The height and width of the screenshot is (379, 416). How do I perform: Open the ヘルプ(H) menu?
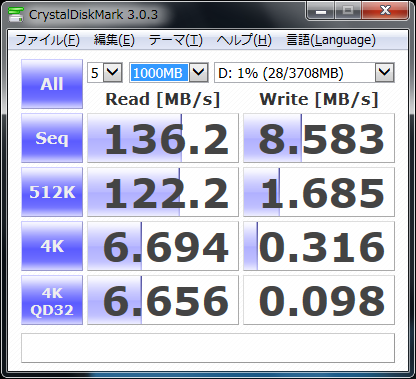[244, 40]
